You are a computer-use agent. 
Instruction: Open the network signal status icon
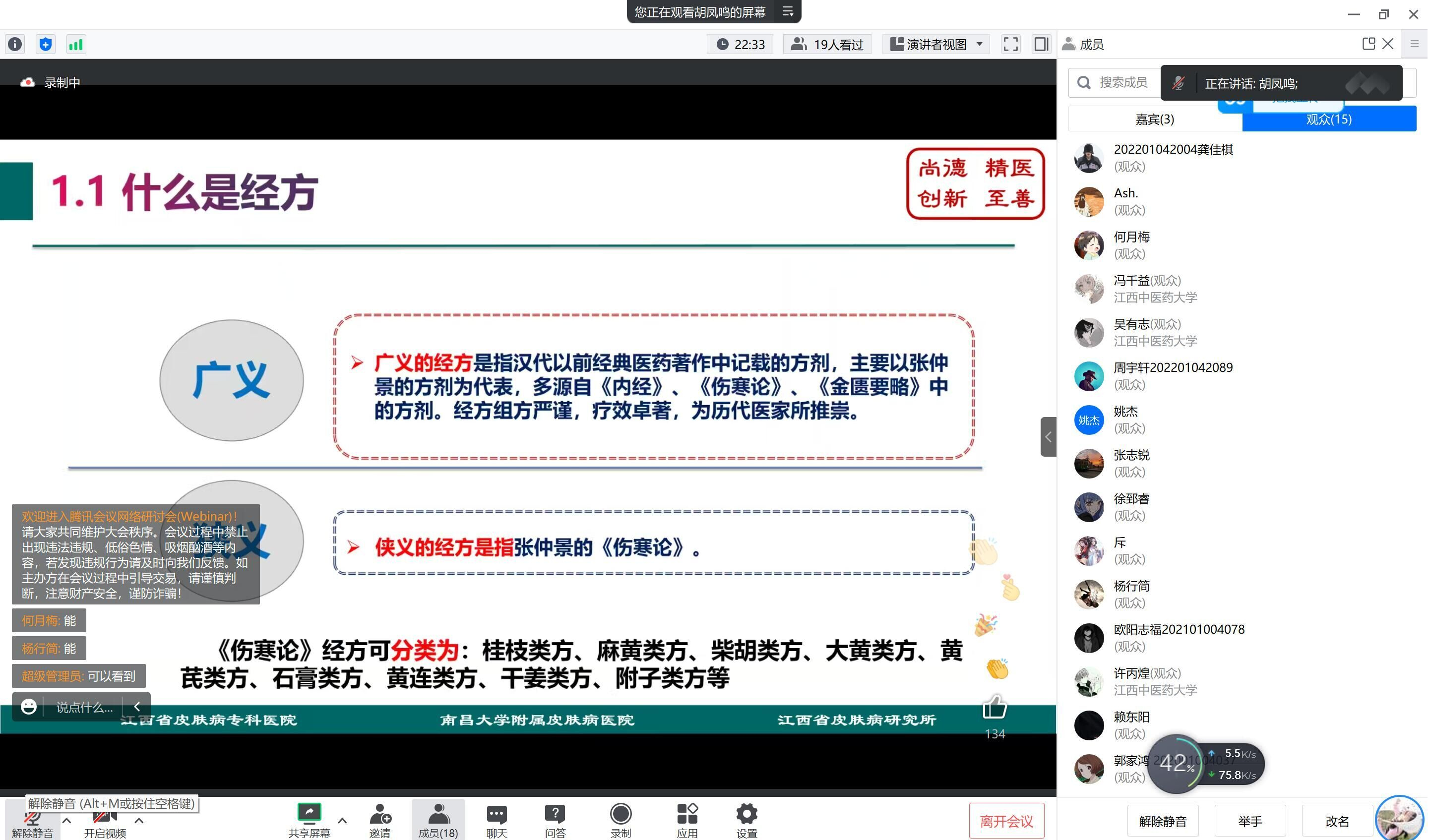[x=75, y=44]
